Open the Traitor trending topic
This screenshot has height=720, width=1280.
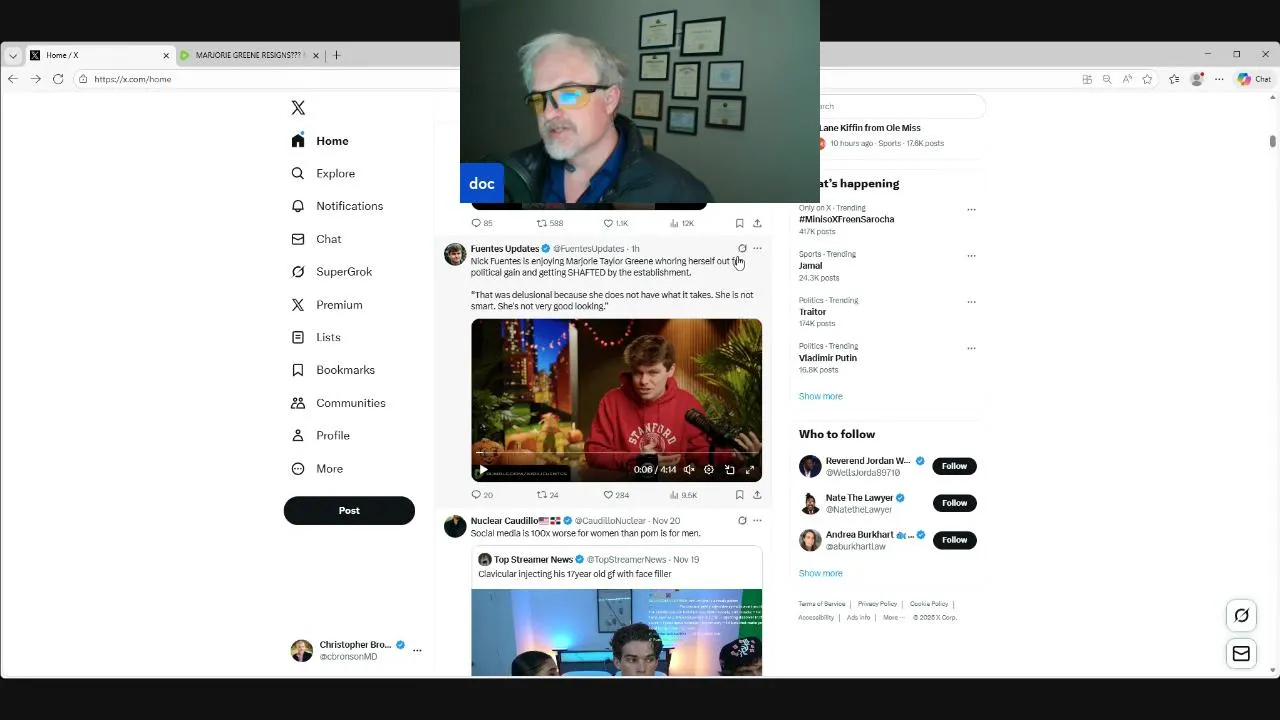click(x=812, y=312)
